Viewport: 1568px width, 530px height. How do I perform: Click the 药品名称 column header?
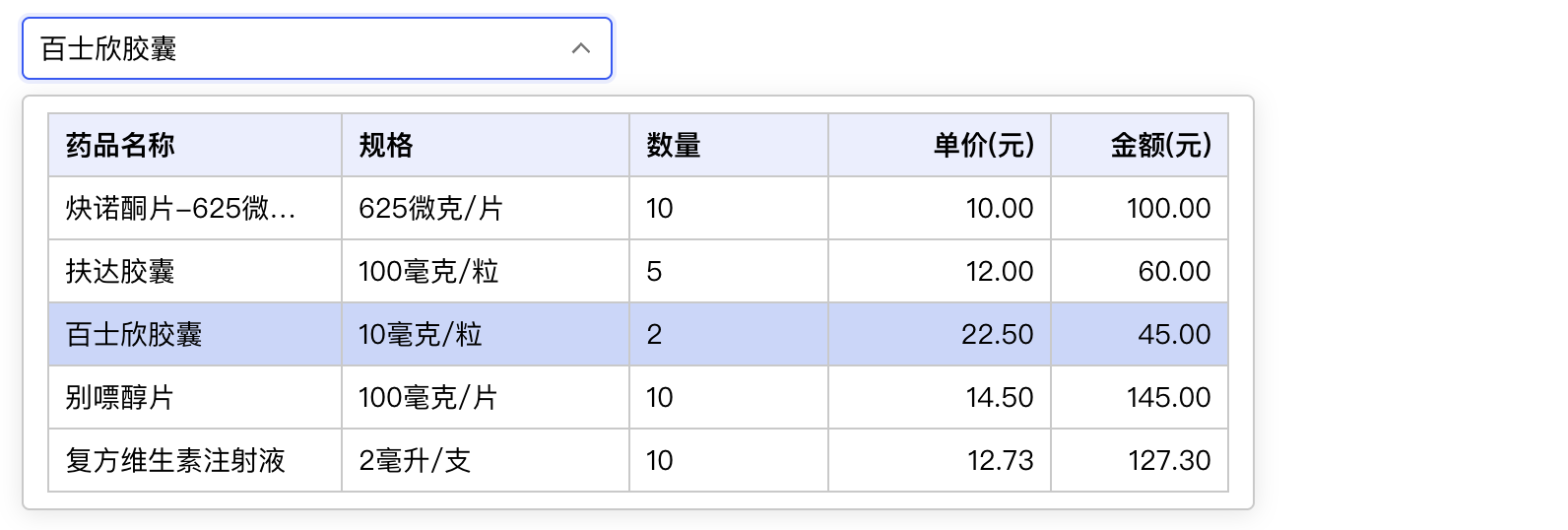click(195, 146)
